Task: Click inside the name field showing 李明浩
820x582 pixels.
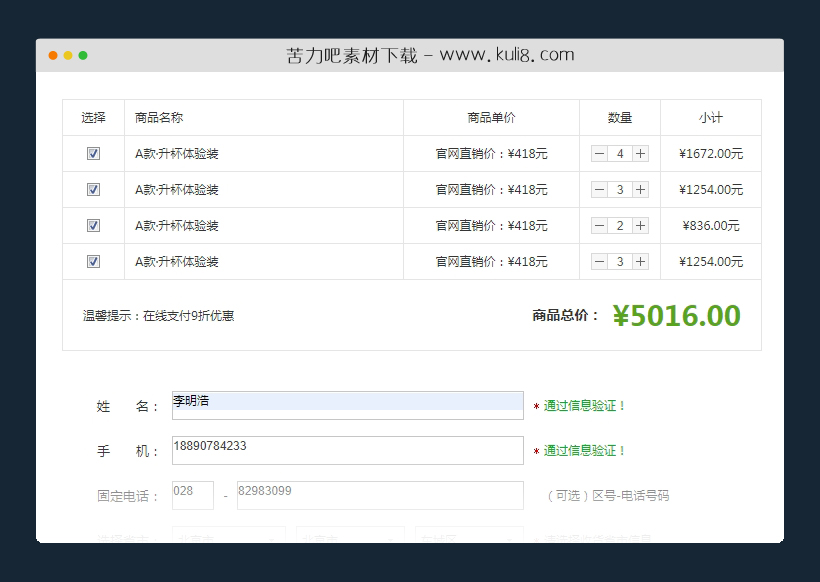Action: tap(347, 404)
